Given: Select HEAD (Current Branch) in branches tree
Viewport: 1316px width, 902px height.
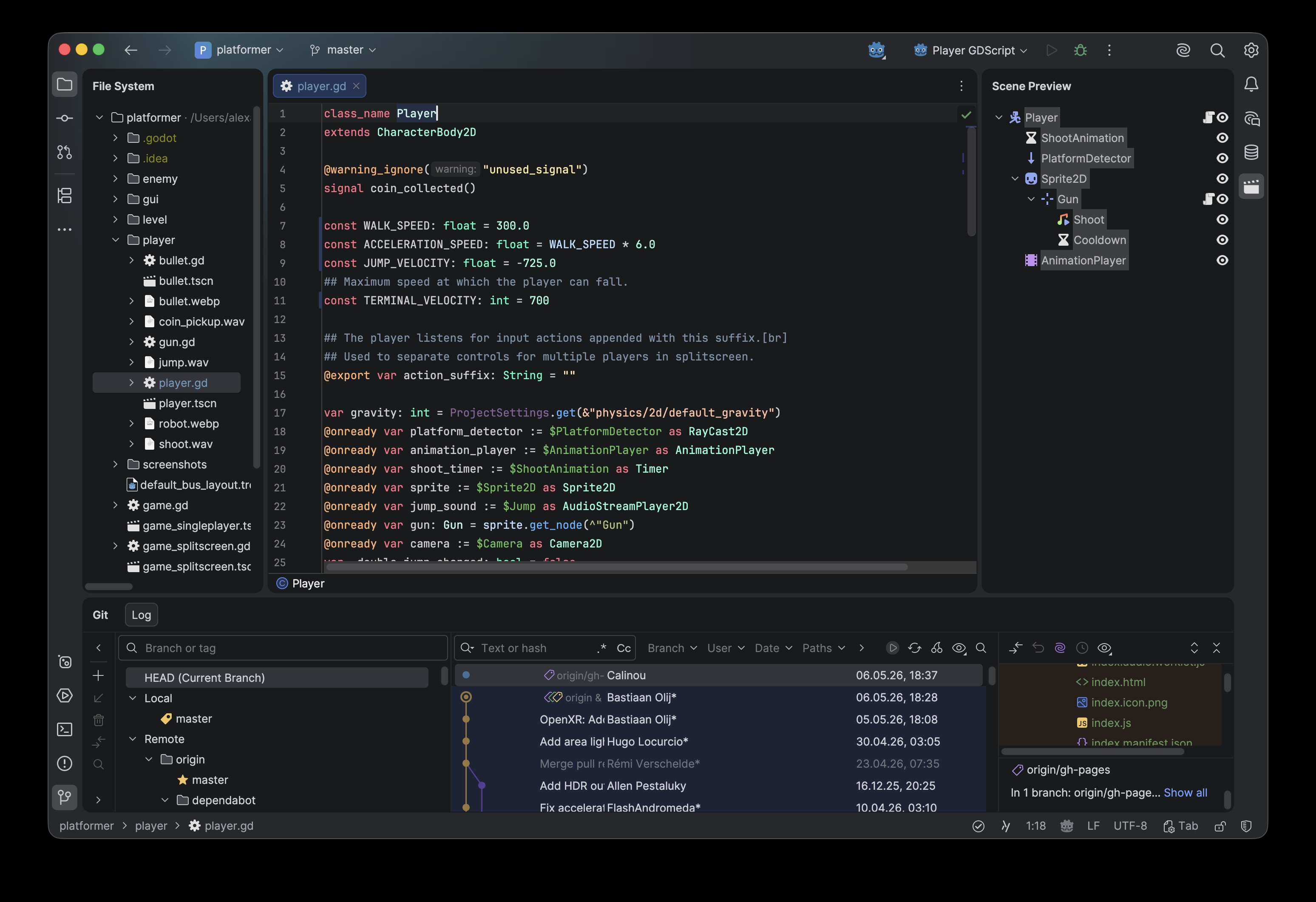Looking at the screenshot, I should (277, 677).
